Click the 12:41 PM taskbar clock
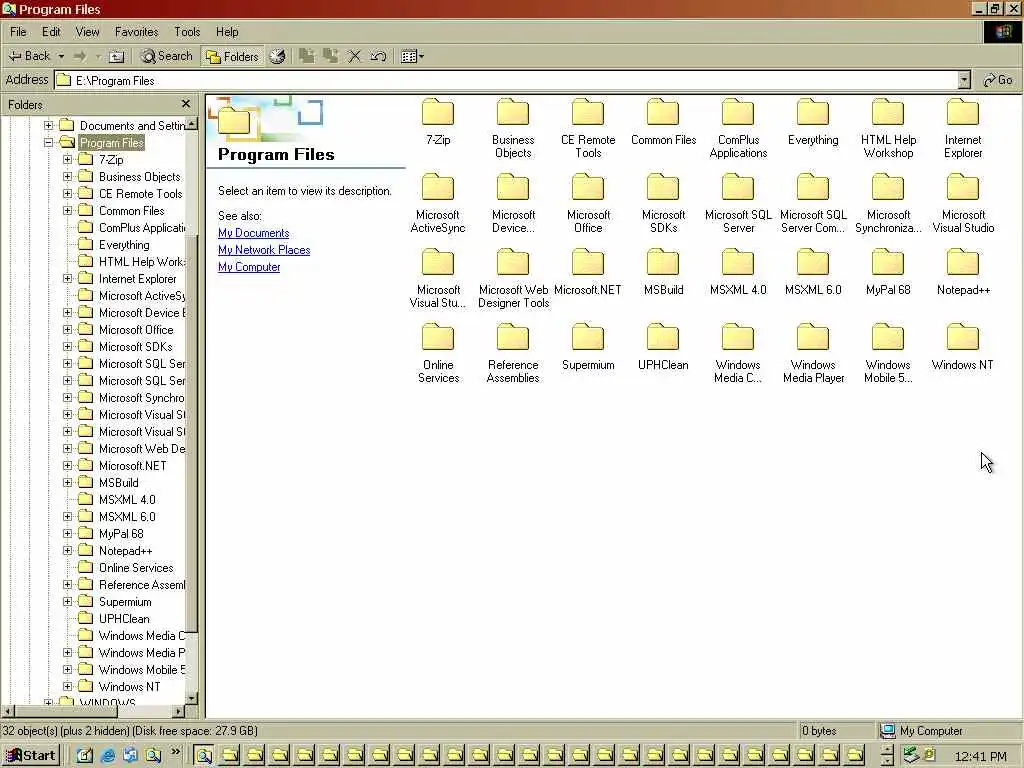This screenshot has width=1024, height=768. [980, 756]
